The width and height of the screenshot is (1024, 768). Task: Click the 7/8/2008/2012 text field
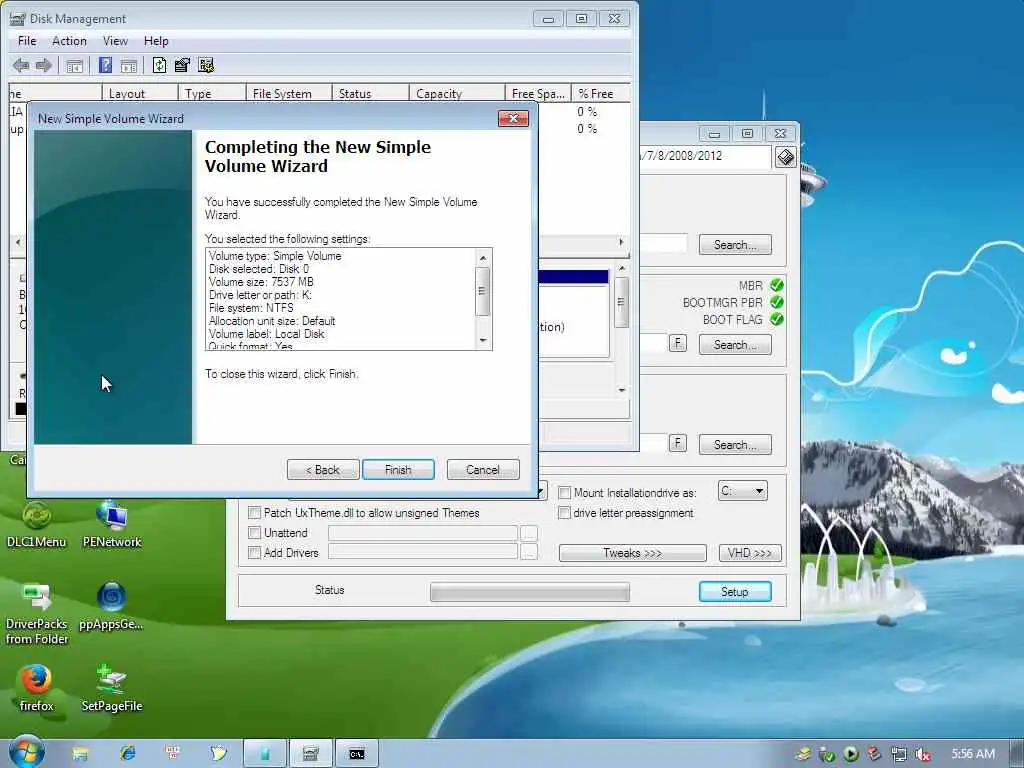tap(705, 157)
